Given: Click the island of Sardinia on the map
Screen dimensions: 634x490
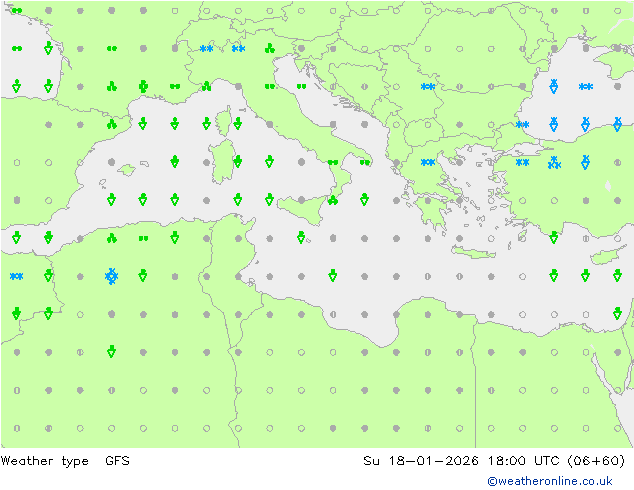Looking at the screenshot, I should 222,161.
